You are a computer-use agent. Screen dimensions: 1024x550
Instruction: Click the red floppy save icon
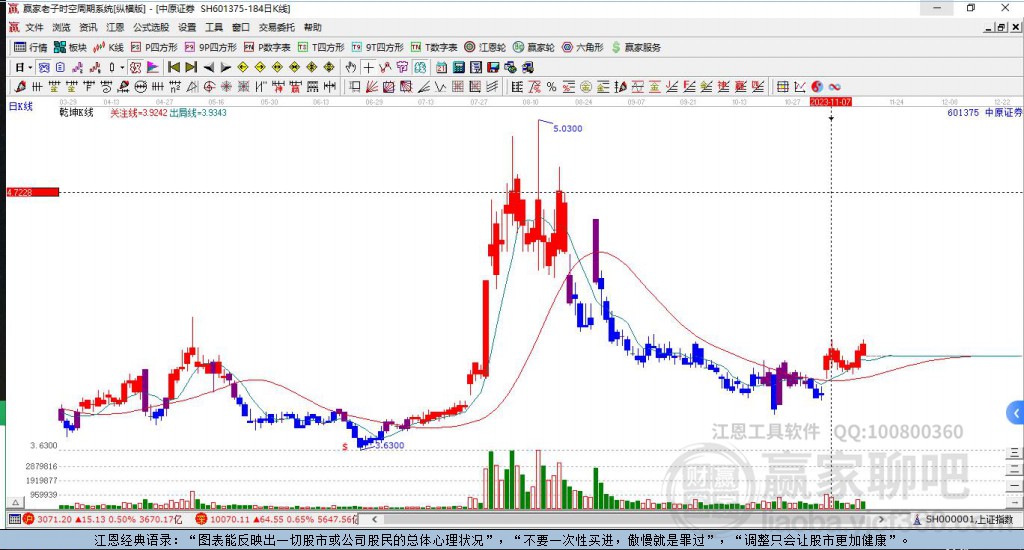pyautogui.click(x=493, y=67)
